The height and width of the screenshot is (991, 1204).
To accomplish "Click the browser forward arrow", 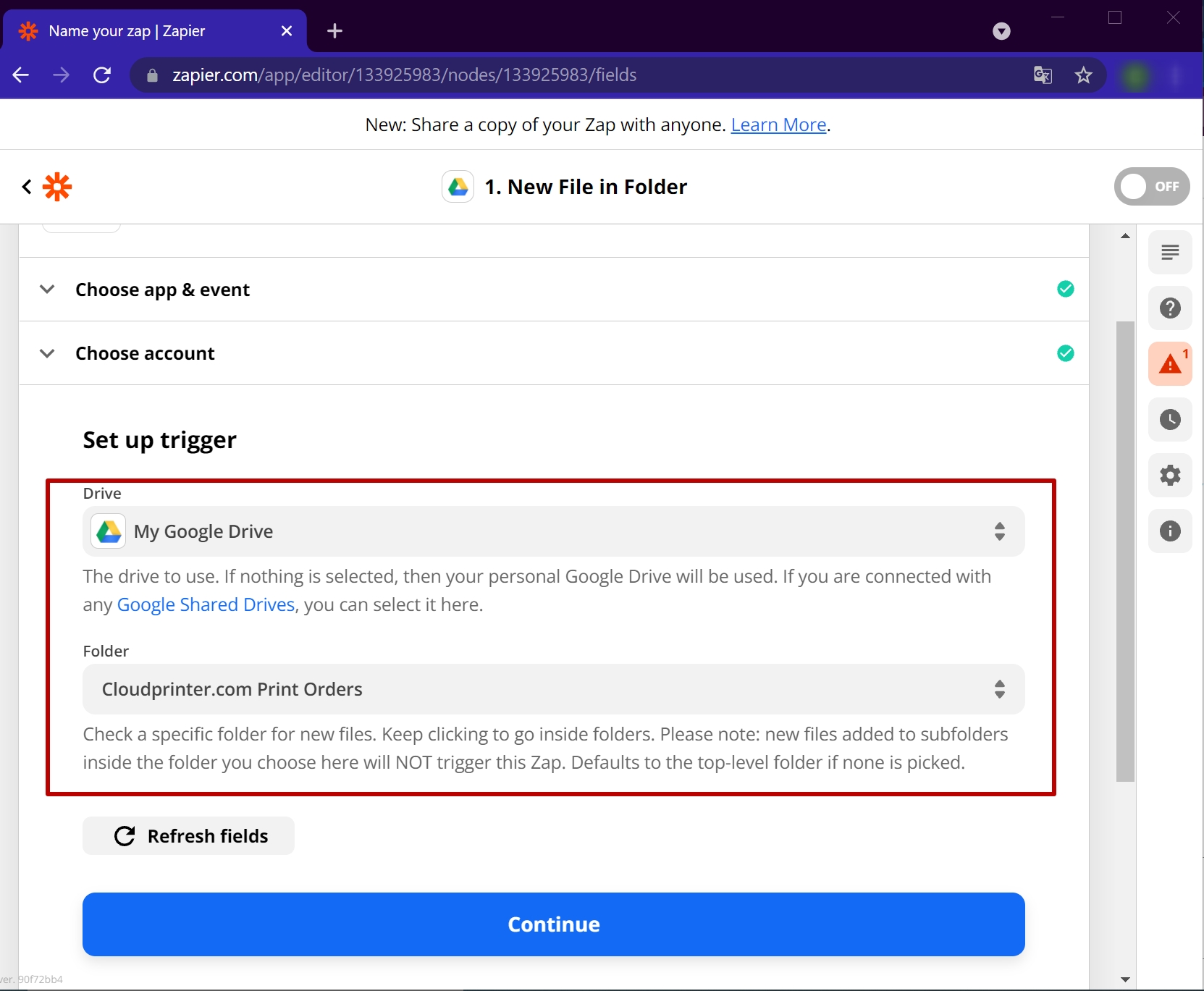I will click(62, 75).
